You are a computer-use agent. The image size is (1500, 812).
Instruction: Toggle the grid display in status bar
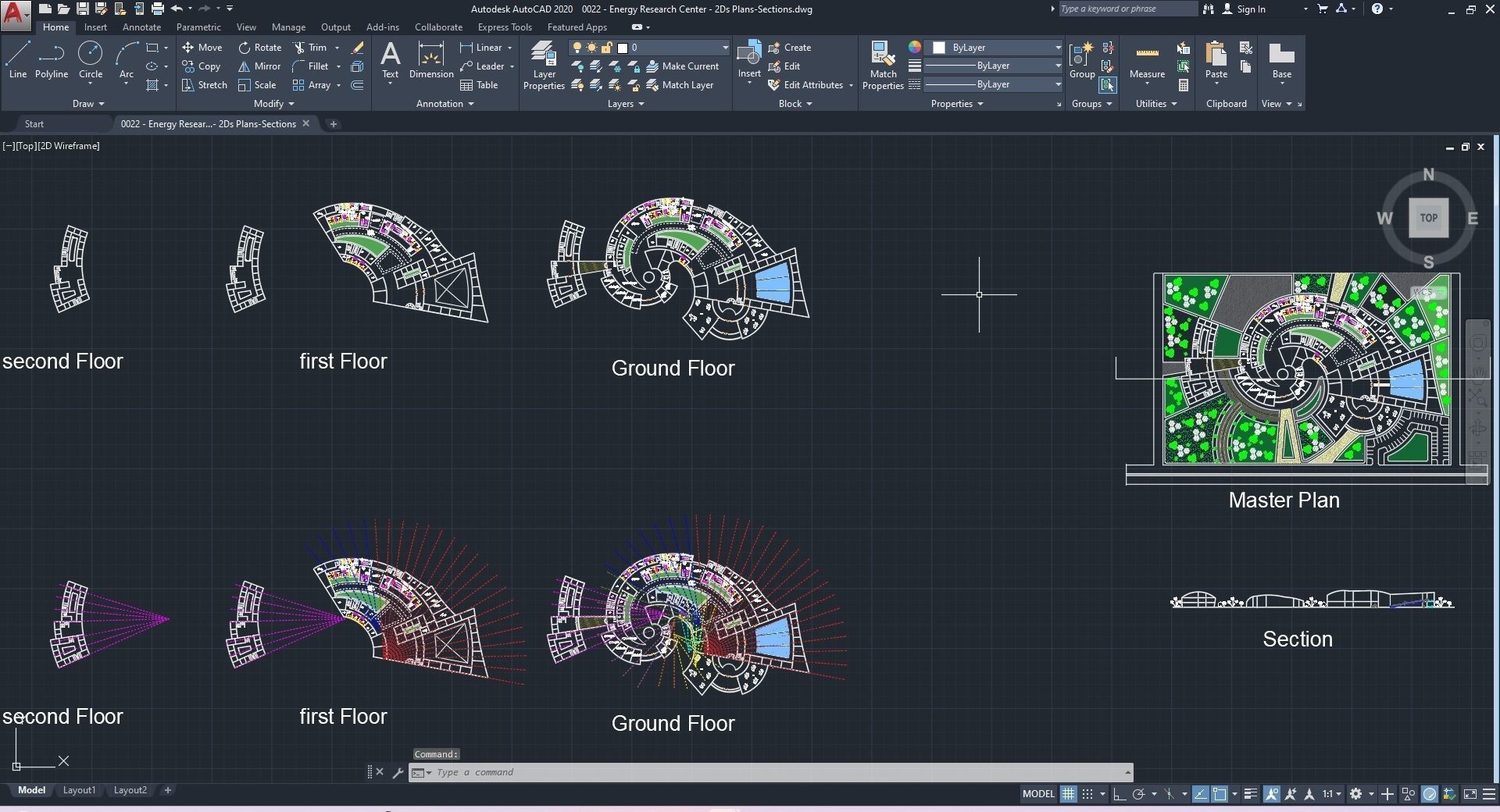tap(1067, 794)
